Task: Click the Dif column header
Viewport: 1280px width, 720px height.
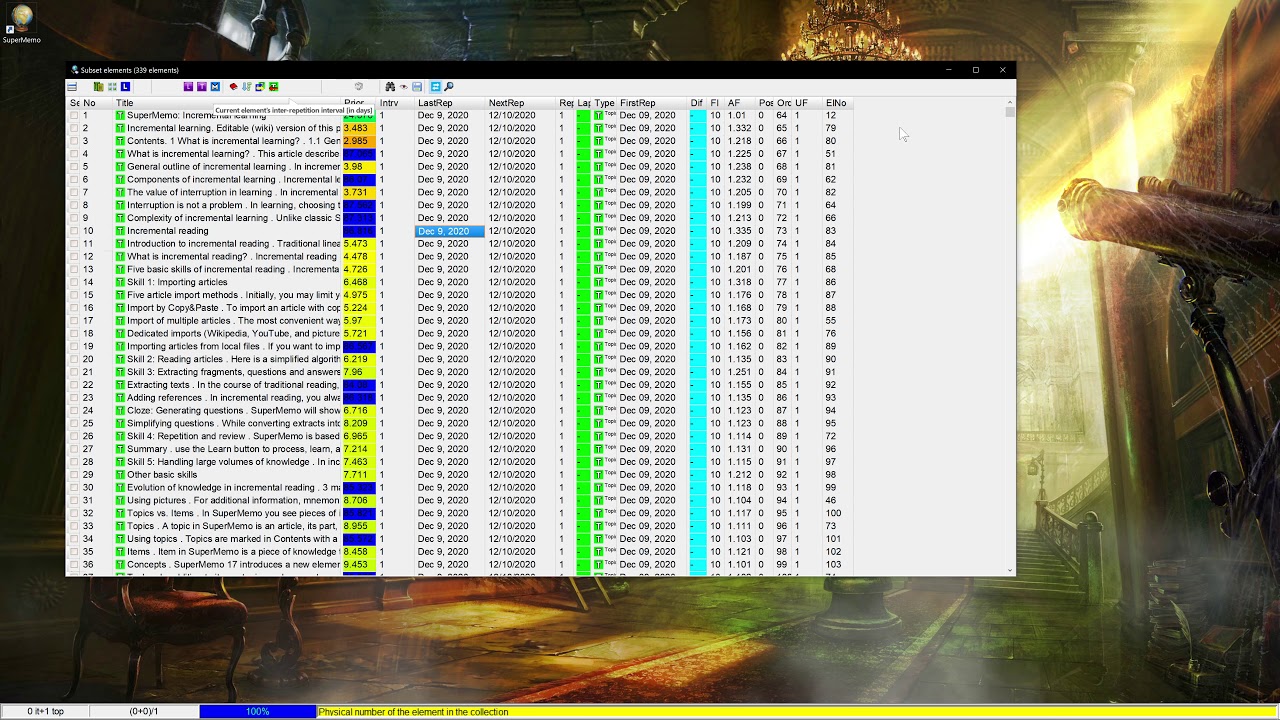Action: (x=697, y=103)
